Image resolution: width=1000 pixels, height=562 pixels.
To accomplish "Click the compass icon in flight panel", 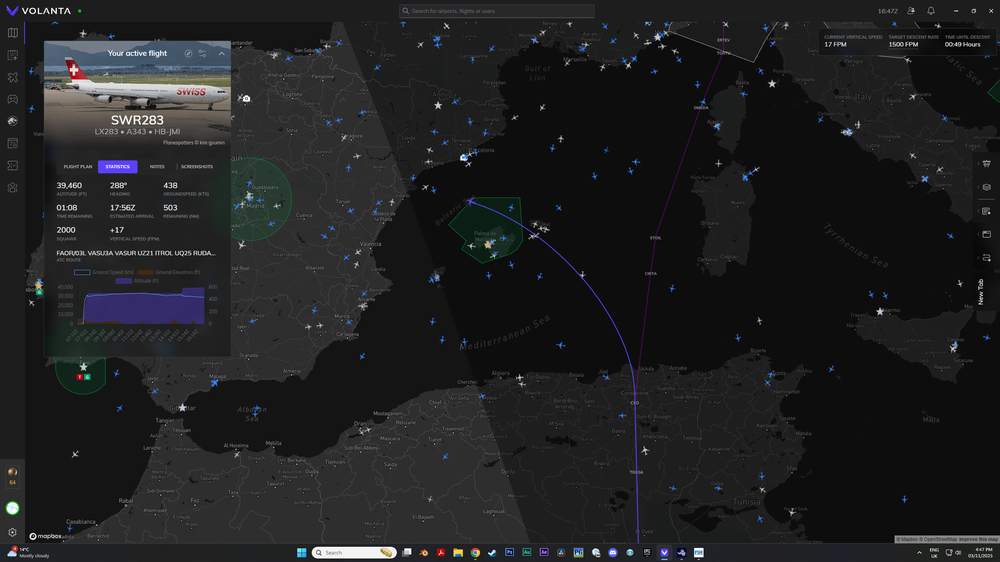I will click(188, 53).
